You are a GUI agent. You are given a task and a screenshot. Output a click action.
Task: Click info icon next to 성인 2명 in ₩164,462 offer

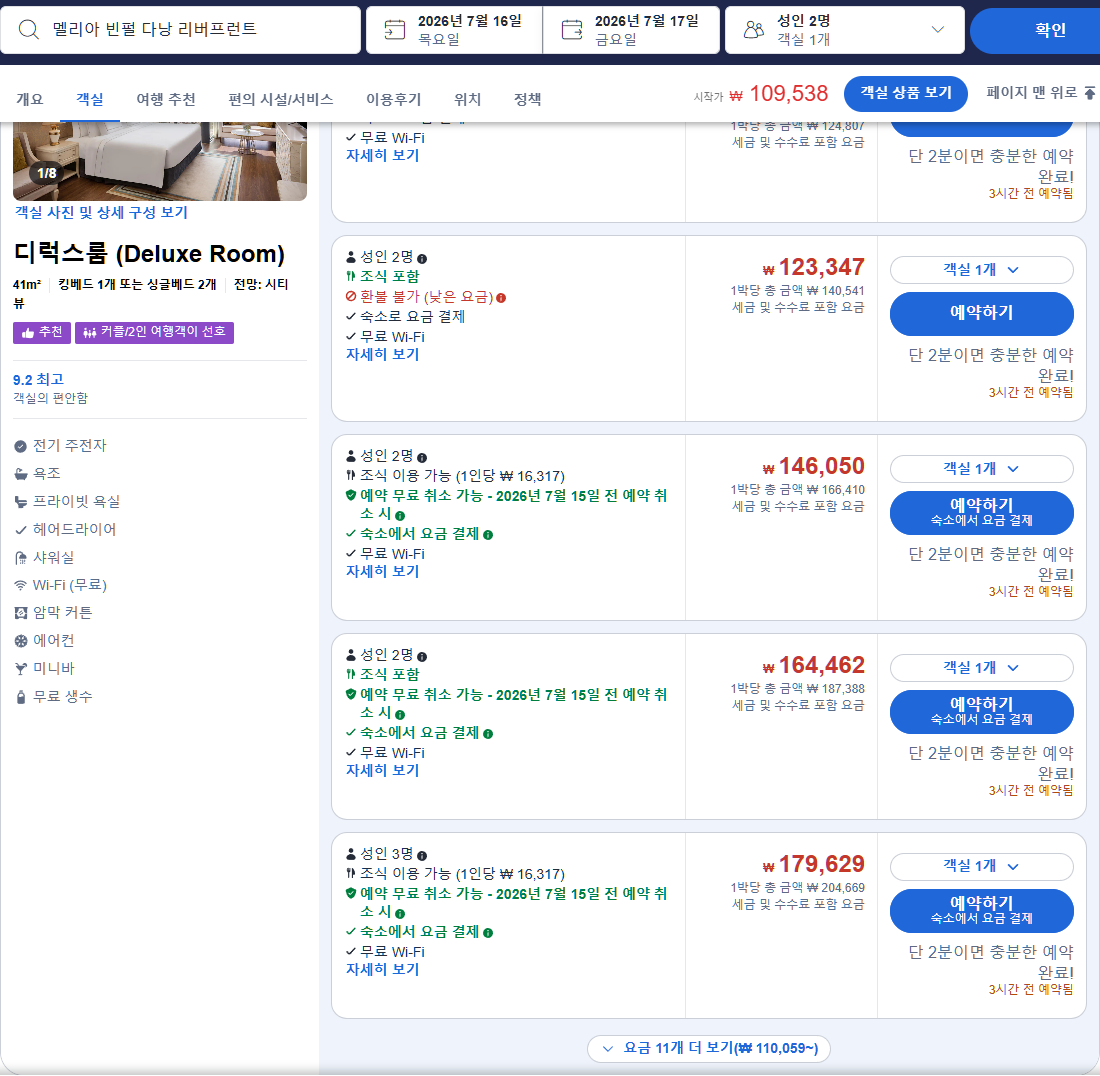coord(422,657)
